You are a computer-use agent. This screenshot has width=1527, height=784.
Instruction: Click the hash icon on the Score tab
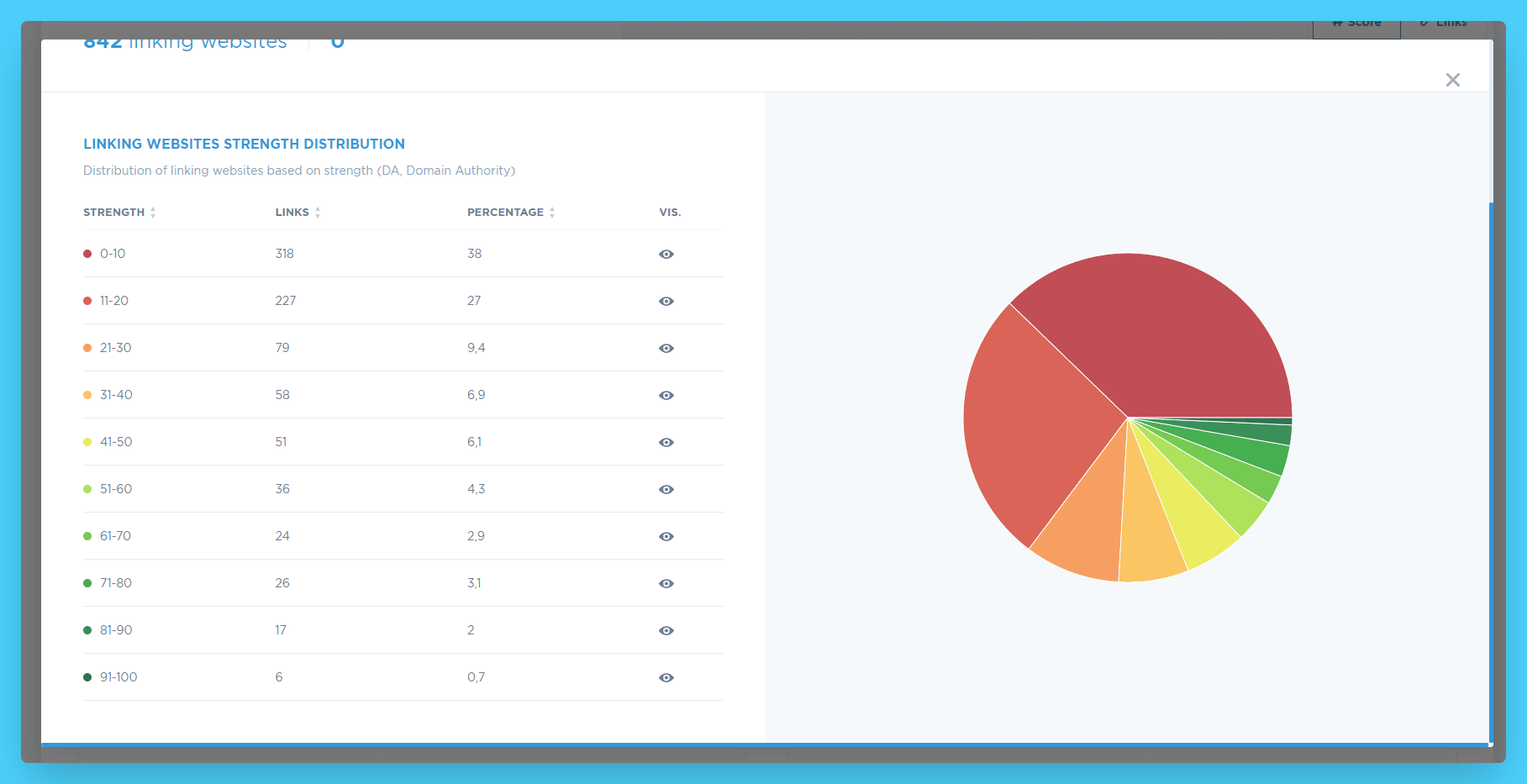click(1338, 23)
